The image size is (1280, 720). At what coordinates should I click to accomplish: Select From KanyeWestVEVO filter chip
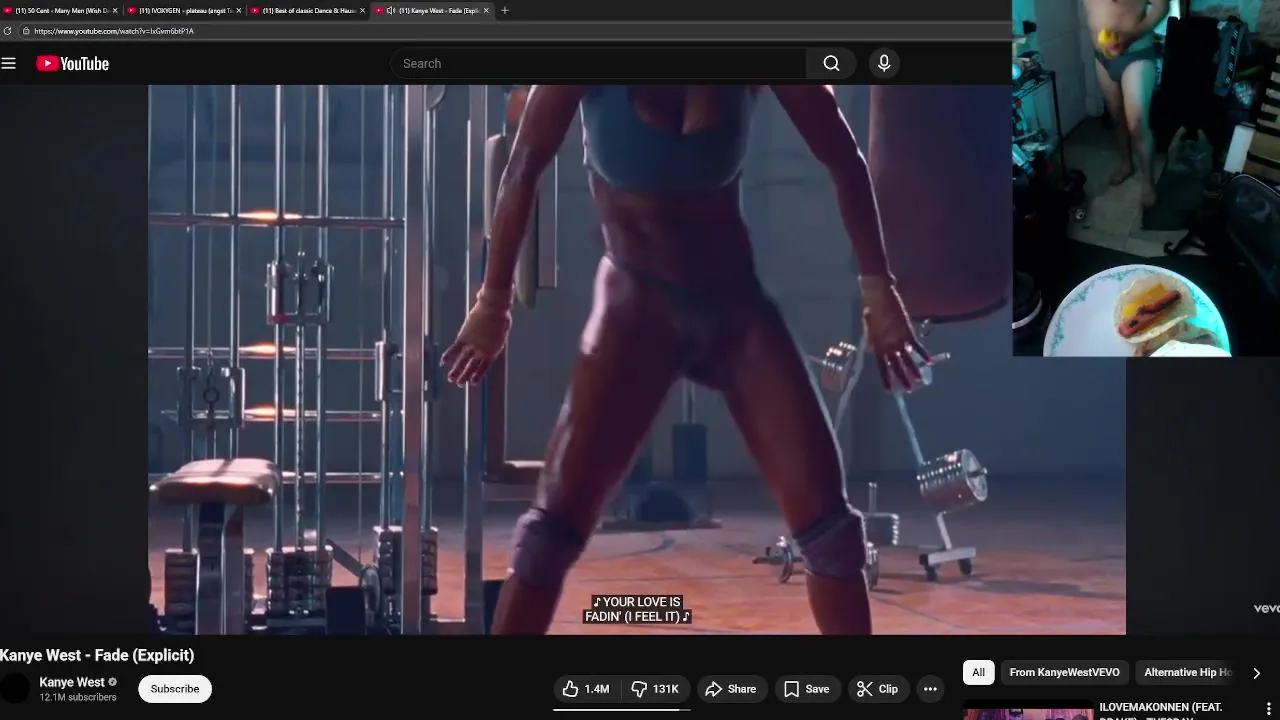pos(1064,672)
